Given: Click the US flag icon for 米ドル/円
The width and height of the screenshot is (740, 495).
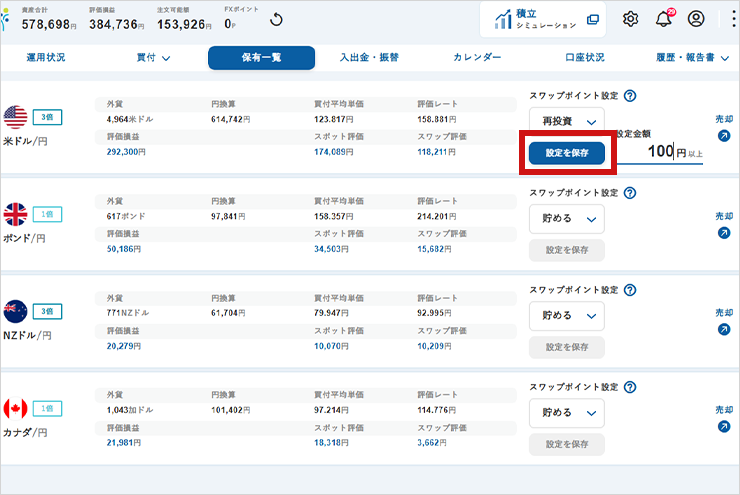Looking at the screenshot, I should [x=16, y=117].
